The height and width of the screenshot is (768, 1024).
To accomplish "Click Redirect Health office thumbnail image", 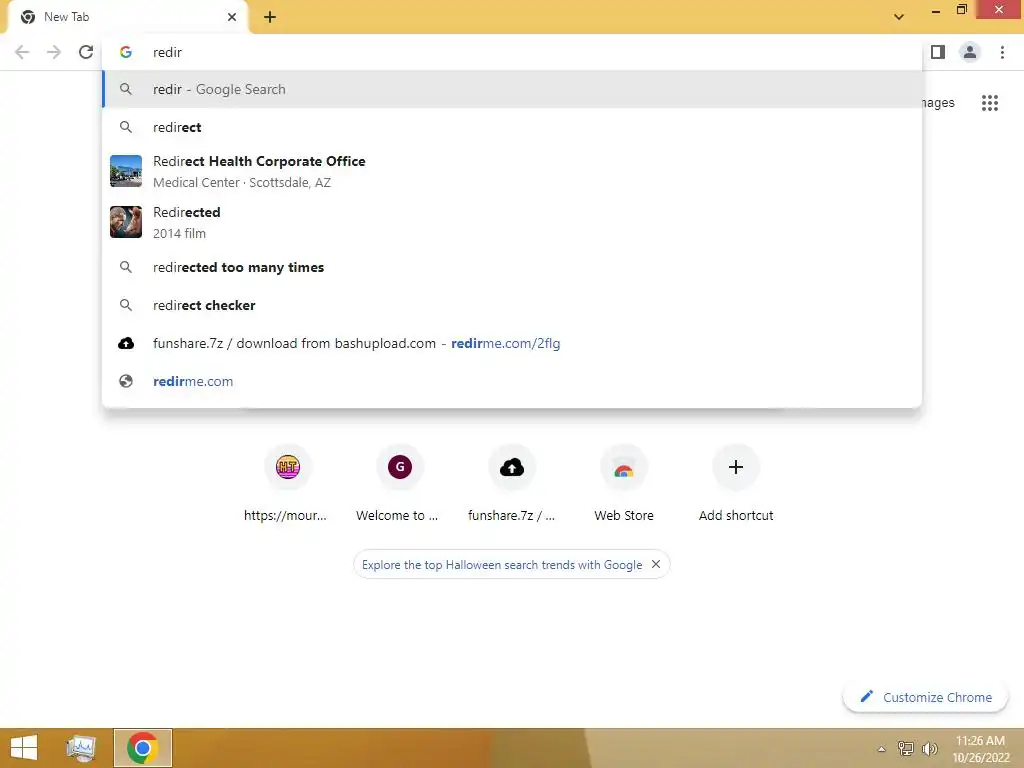I will [x=126, y=171].
